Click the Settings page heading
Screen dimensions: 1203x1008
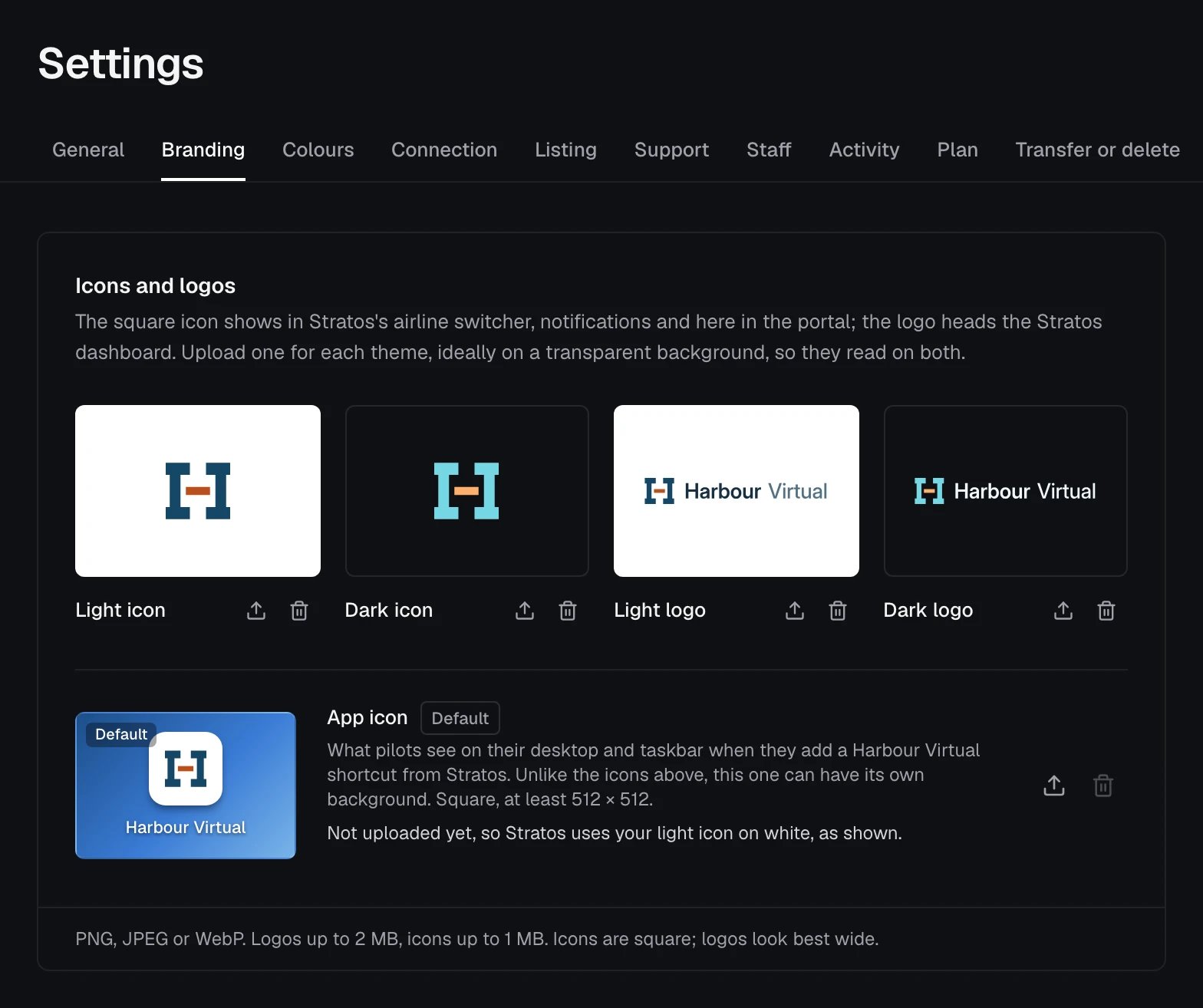pos(120,64)
